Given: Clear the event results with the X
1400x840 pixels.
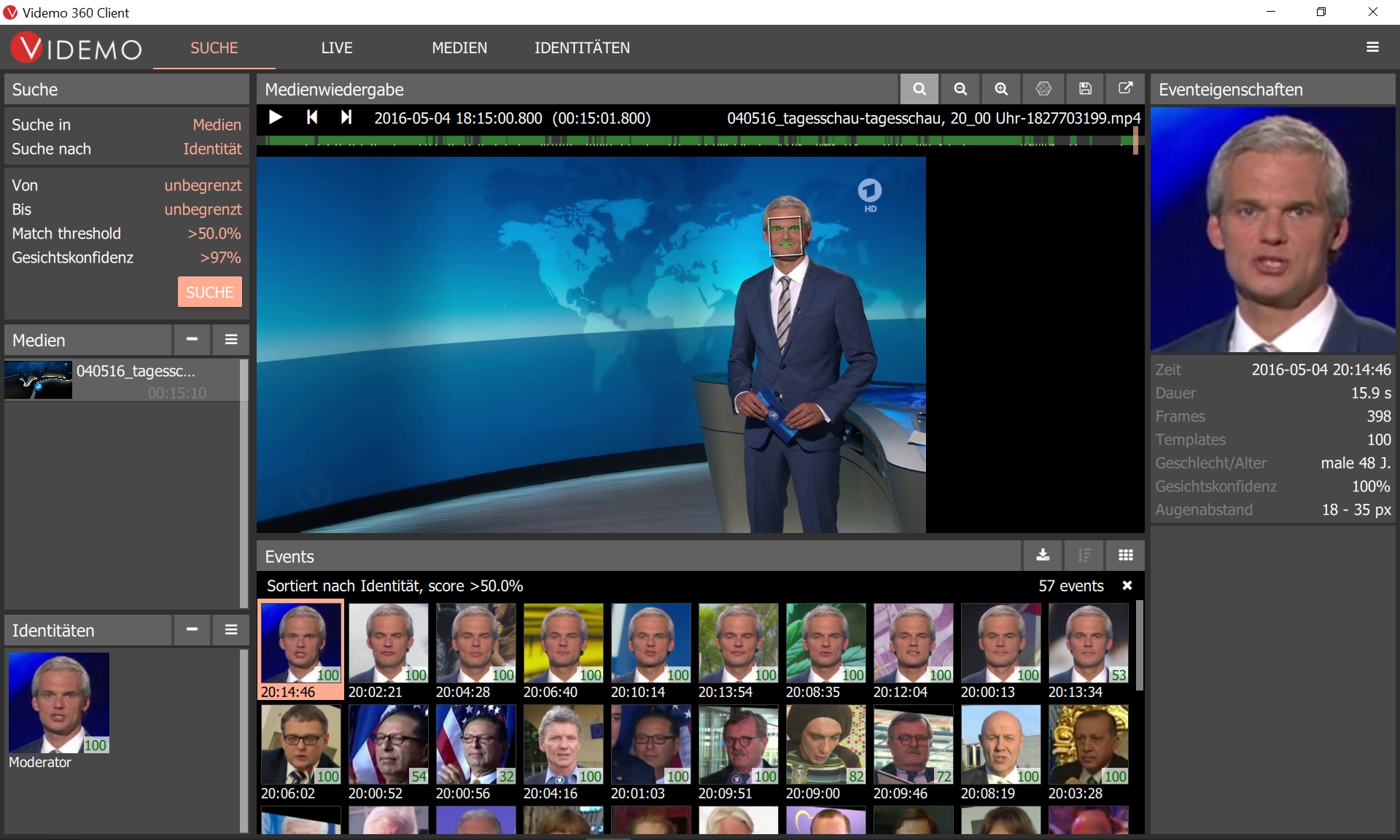Looking at the screenshot, I should (x=1127, y=586).
